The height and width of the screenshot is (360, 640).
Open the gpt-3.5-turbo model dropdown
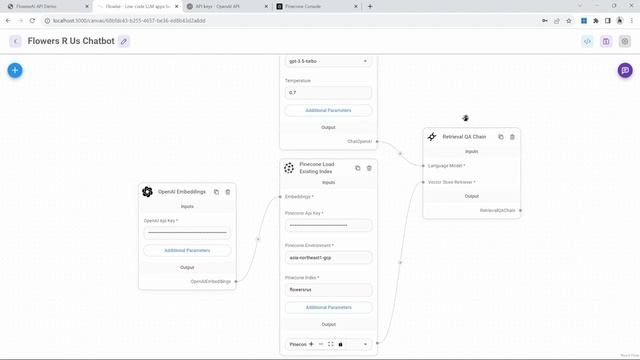pyautogui.click(x=328, y=61)
